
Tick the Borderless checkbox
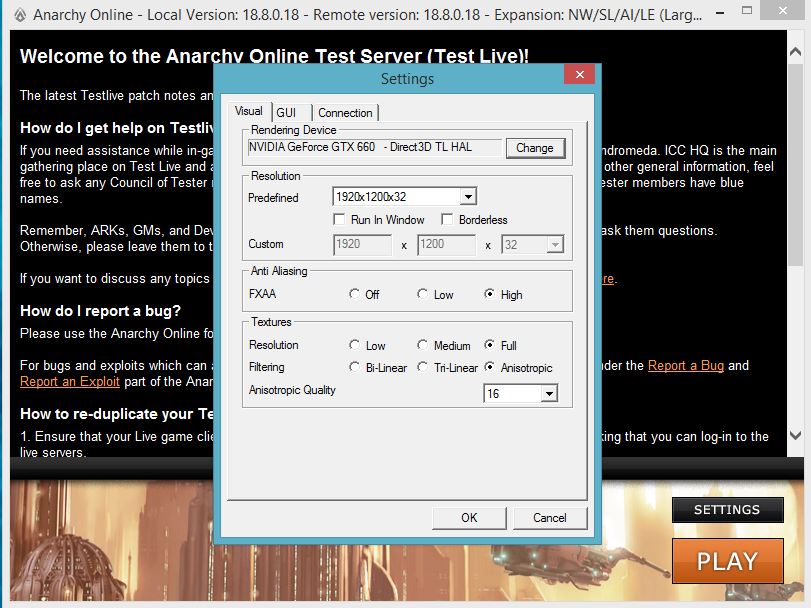click(447, 220)
